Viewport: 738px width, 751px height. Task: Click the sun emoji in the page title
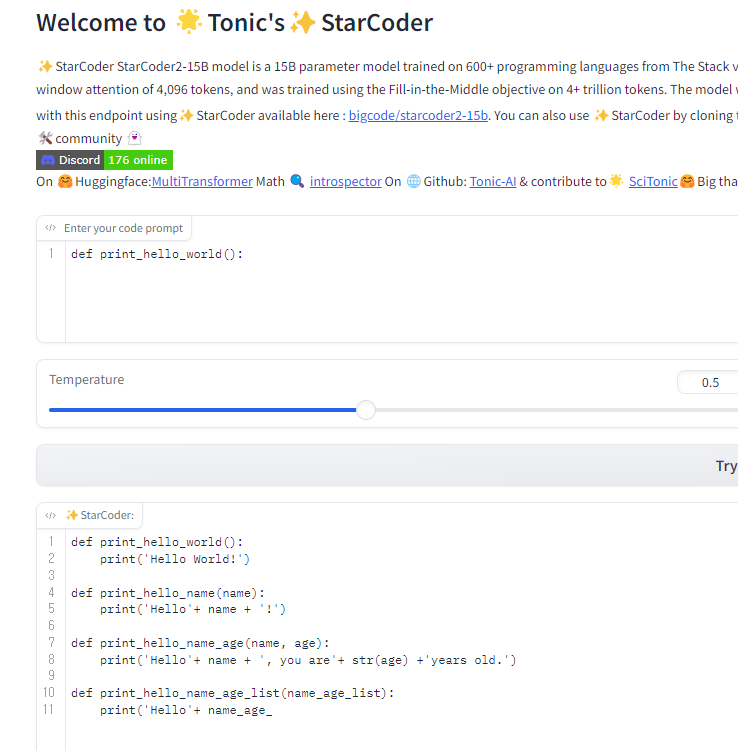(187, 23)
